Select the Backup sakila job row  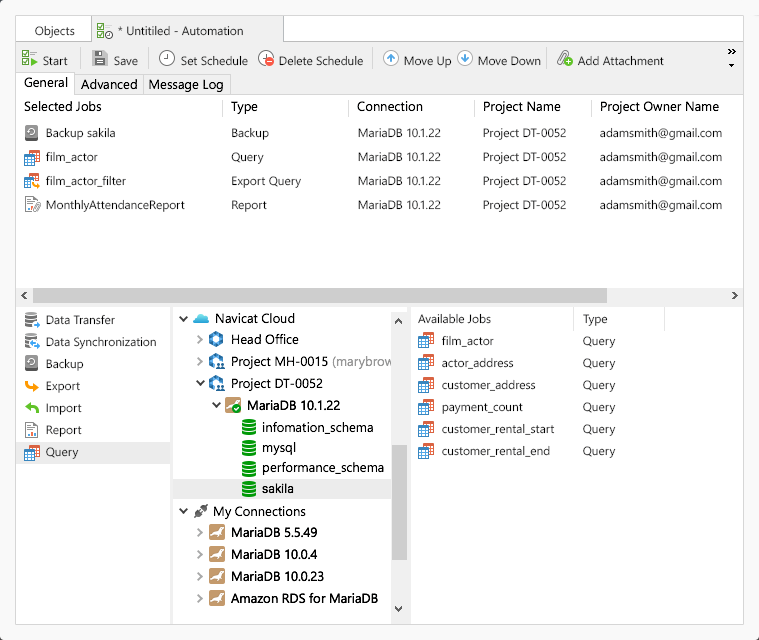coord(80,133)
